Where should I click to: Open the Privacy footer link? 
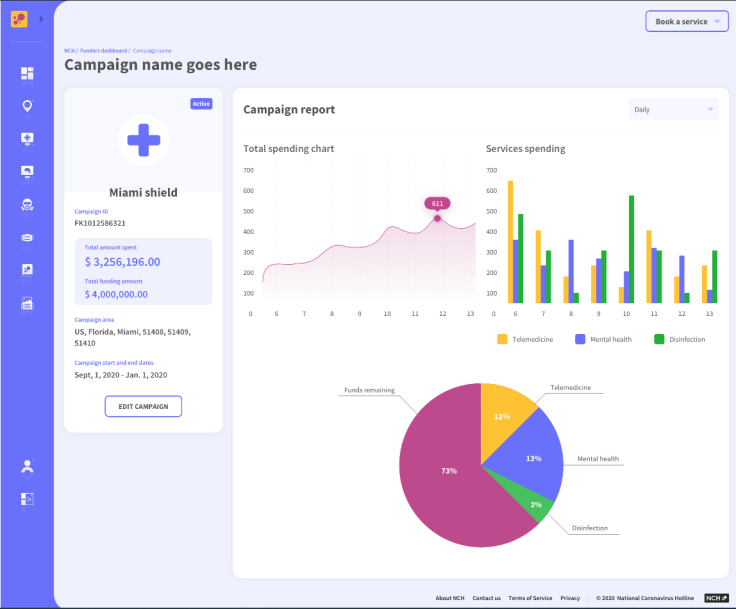click(570, 598)
